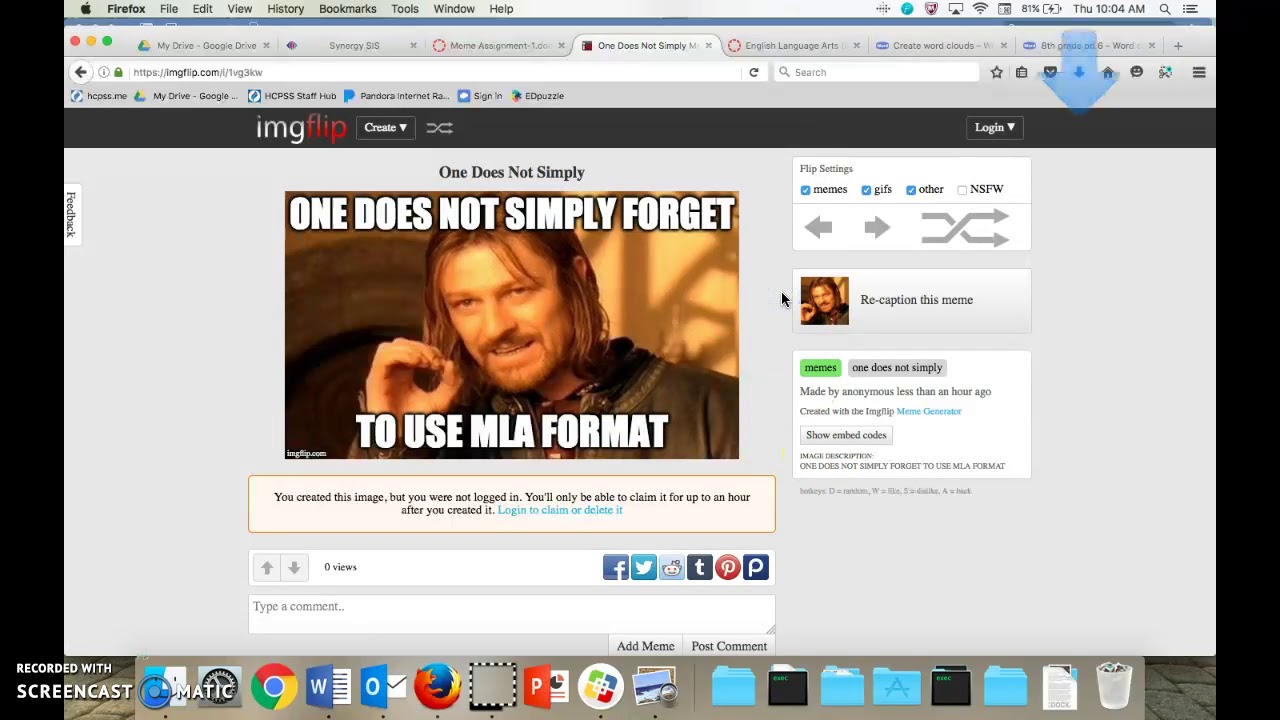Click Show embed codes button
This screenshot has width=1280, height=720.
[x=846, y=435]
